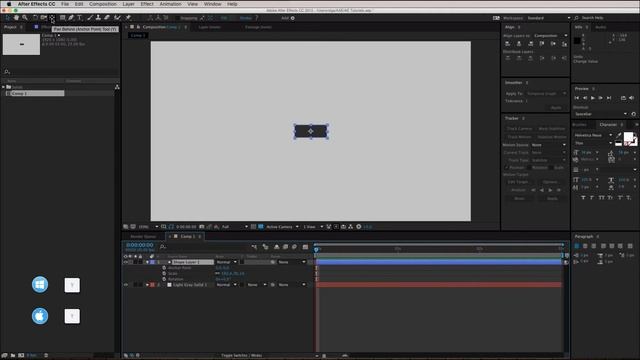Image resolution: width=640 pixels, height=360 pixels.
Task: Click the eyedropper in Character panel
Action: [x=619, y=135]
